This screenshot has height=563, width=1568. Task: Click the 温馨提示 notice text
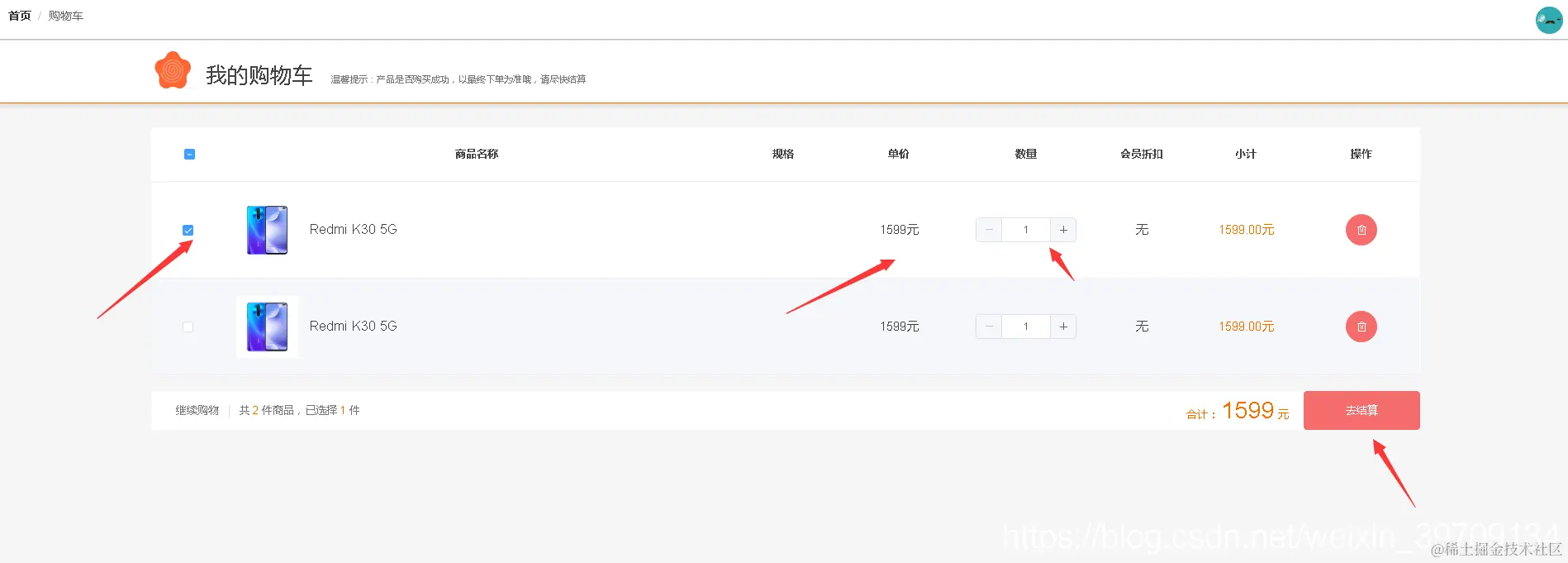click(x=459, y=79)
